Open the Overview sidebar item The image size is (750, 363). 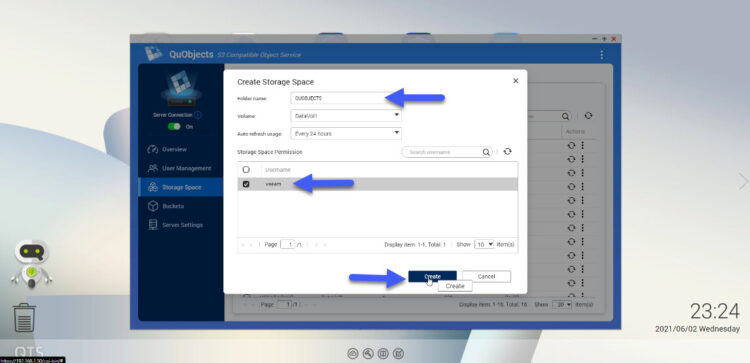tap(174, 149)
